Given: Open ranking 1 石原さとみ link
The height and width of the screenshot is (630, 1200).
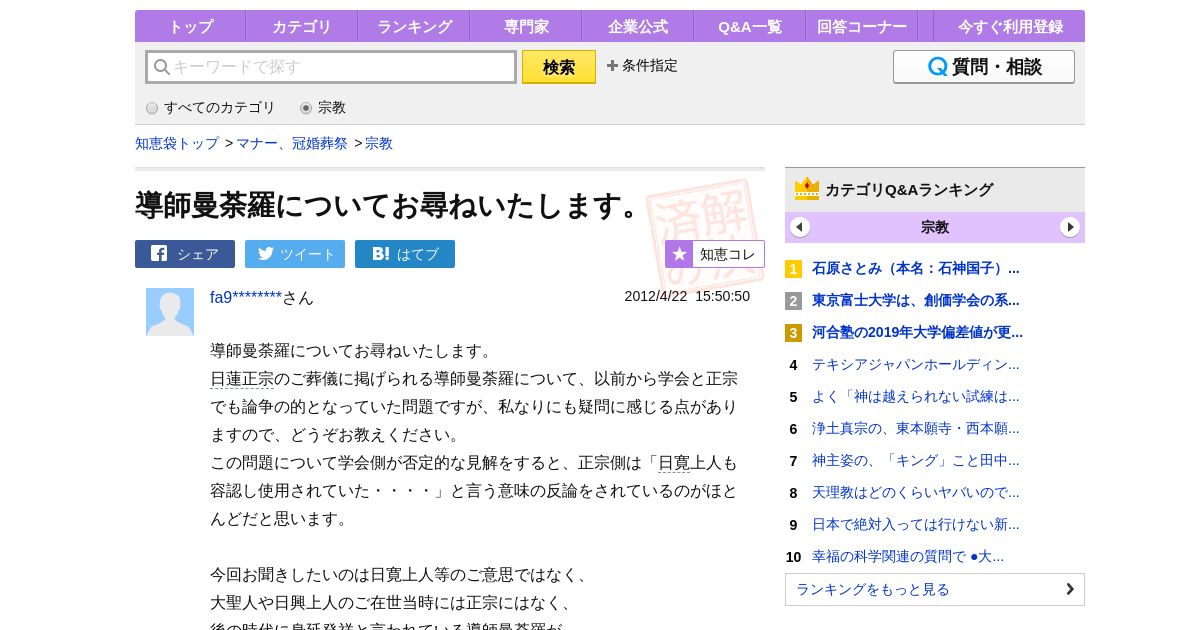Looking at the screenshot, I should pyautogui.click(x=916, y=268).
